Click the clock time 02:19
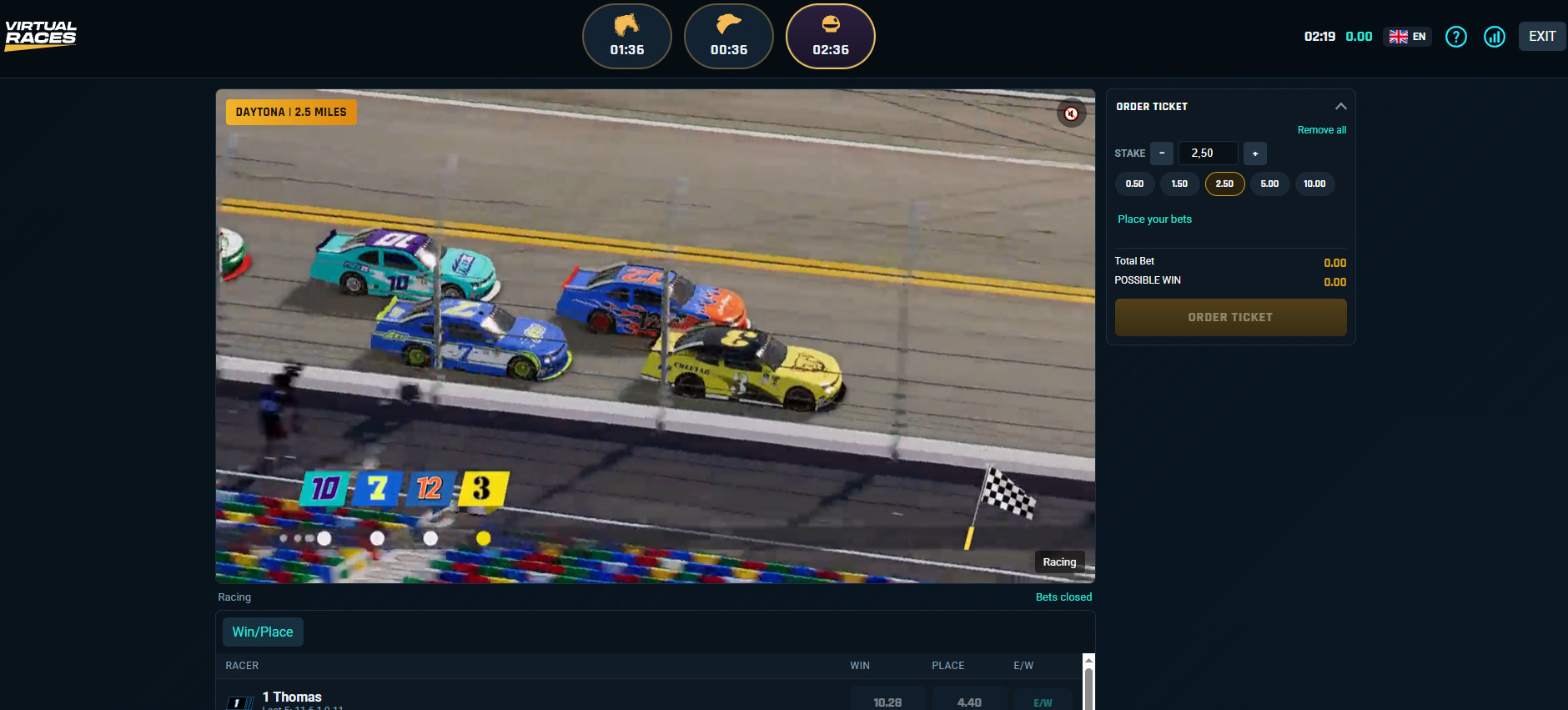The width and height of the screenshot is (1568, 710). (1320, 37)
